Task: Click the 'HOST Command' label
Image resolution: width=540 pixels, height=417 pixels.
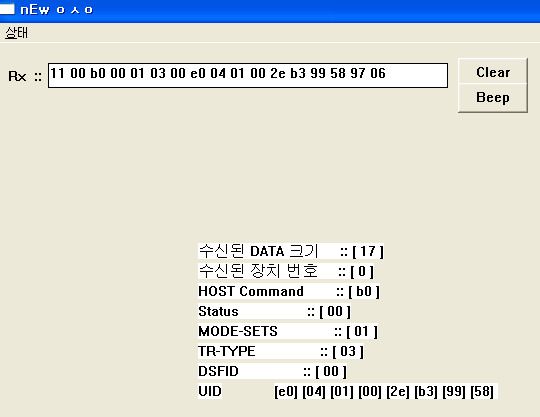Action: (251, 291)
